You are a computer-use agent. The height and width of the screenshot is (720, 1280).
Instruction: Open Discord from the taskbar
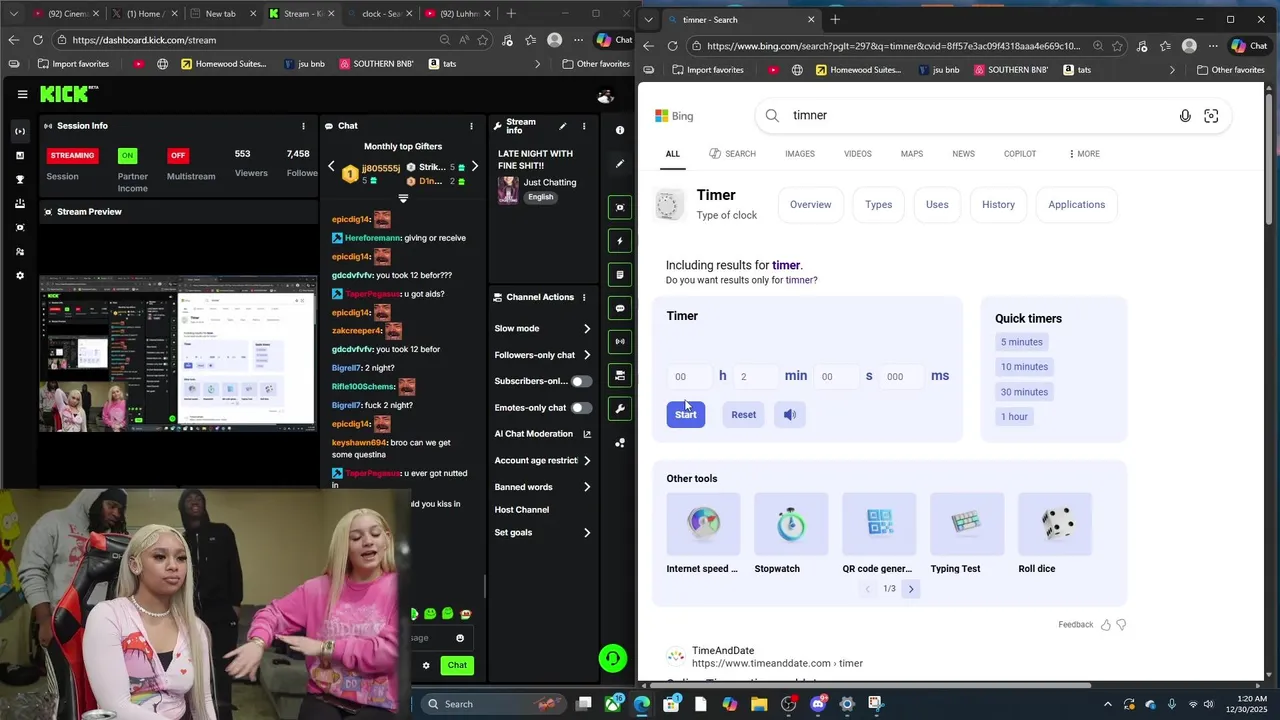pos(818,704)
